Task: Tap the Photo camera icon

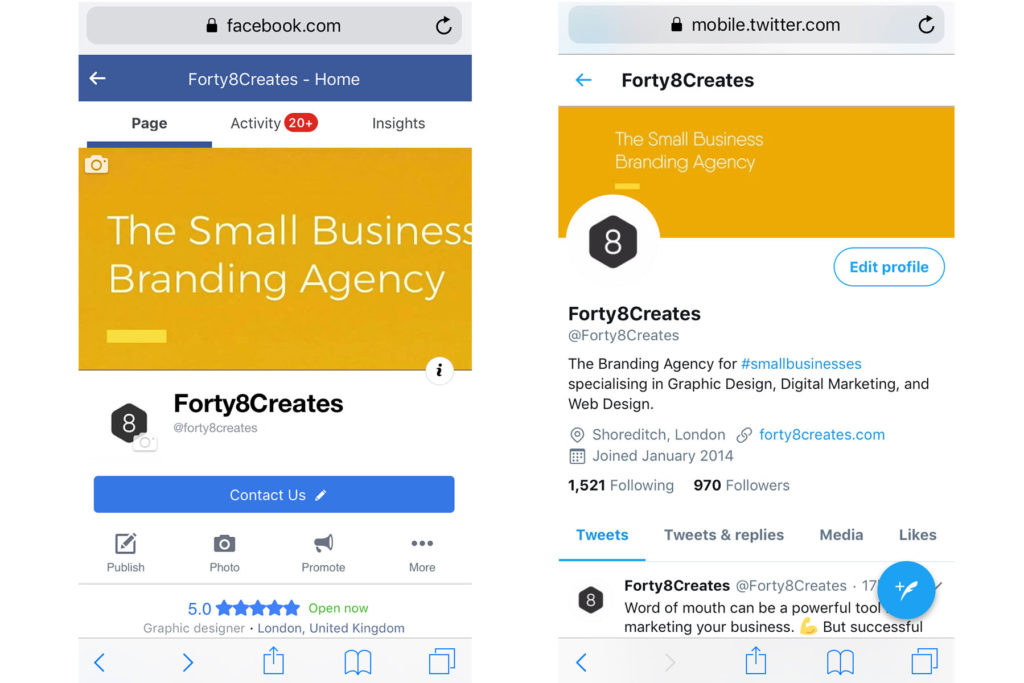Action: pos(224,543)
